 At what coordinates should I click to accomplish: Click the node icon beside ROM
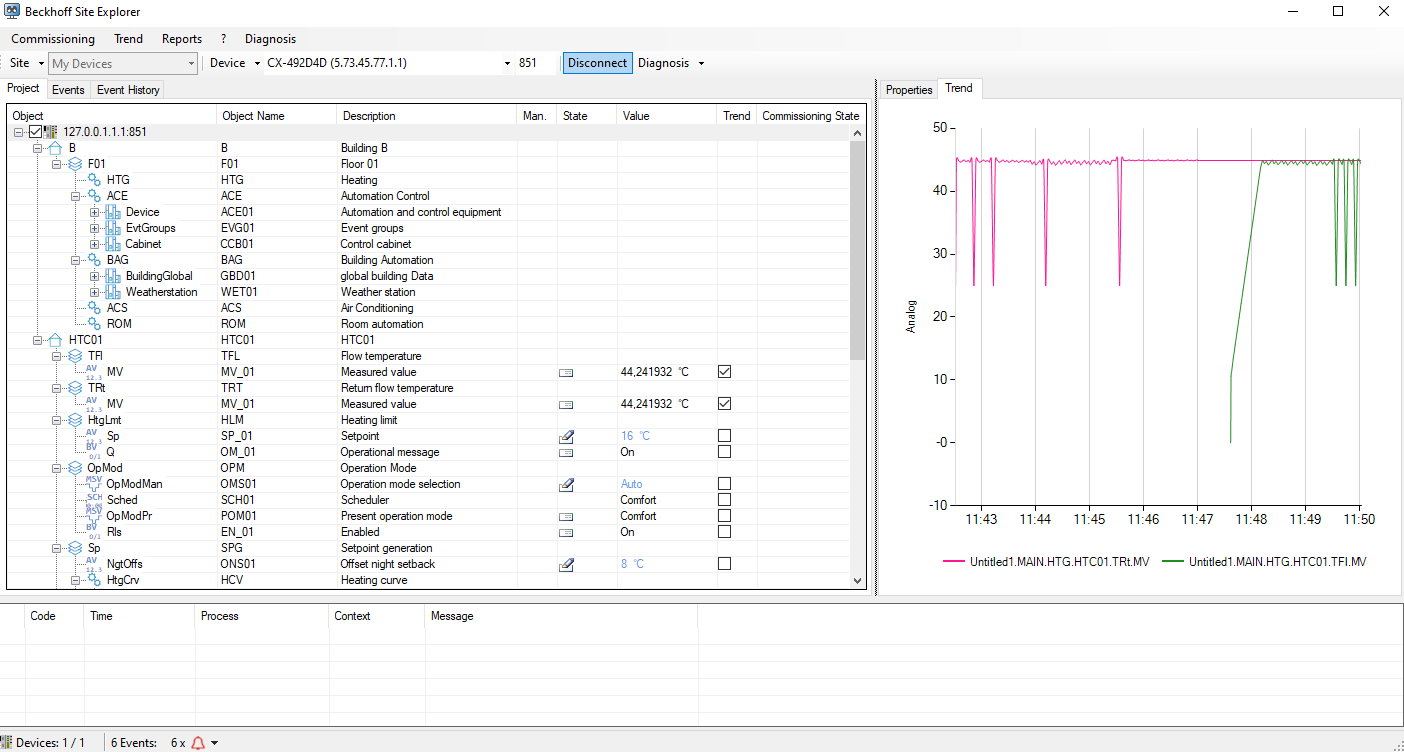[x=93, y=324]
